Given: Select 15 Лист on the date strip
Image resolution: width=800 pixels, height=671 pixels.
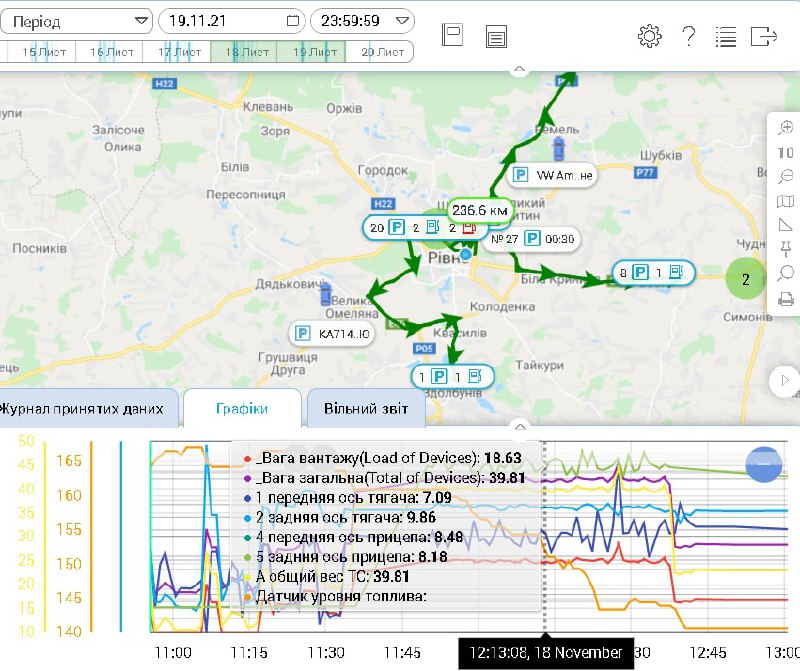Looking at the screenshot, I should [x=43, y=52].
